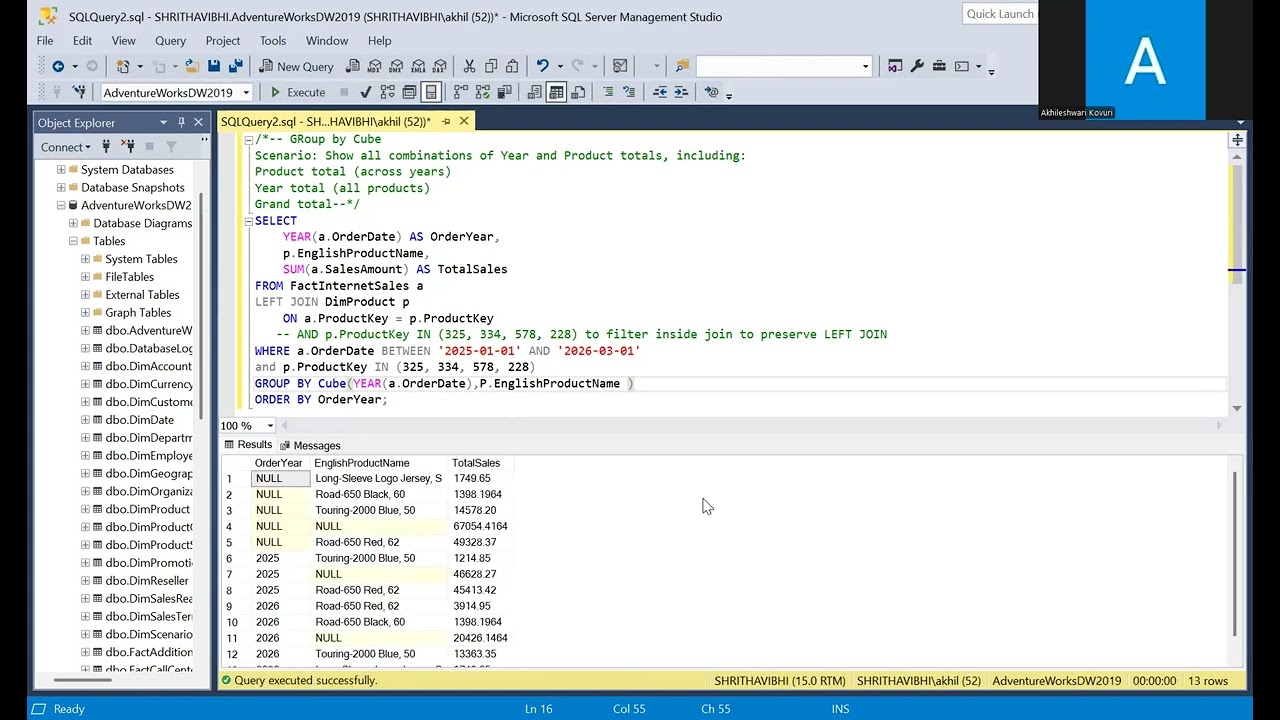Click the EnglishProductName column header
This screenshot has width=1280, height=720.
[x=379, y=463]
